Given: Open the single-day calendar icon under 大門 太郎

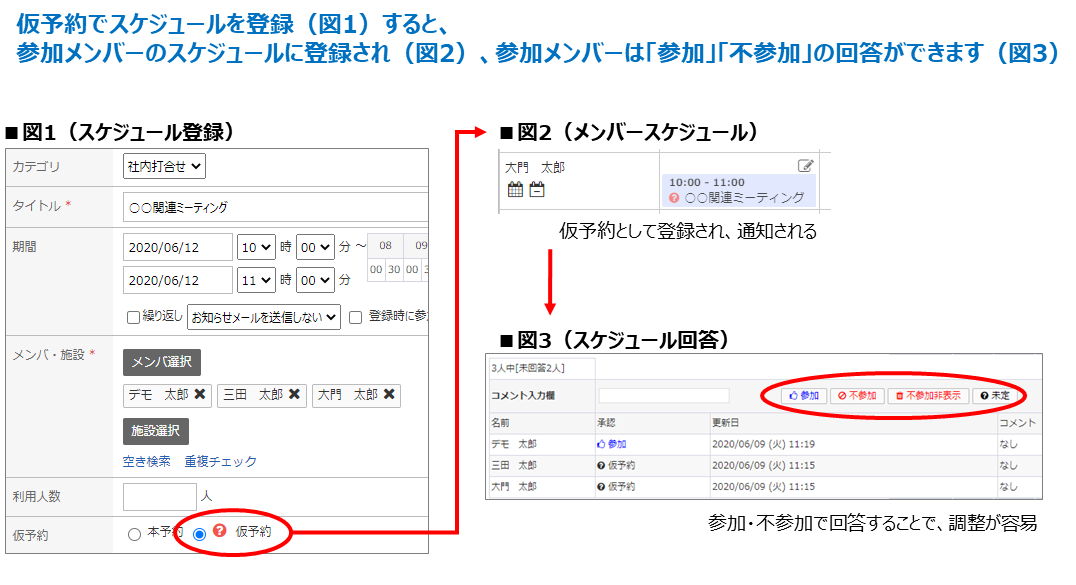Looking at the screenshot, I should pos(537,190).
